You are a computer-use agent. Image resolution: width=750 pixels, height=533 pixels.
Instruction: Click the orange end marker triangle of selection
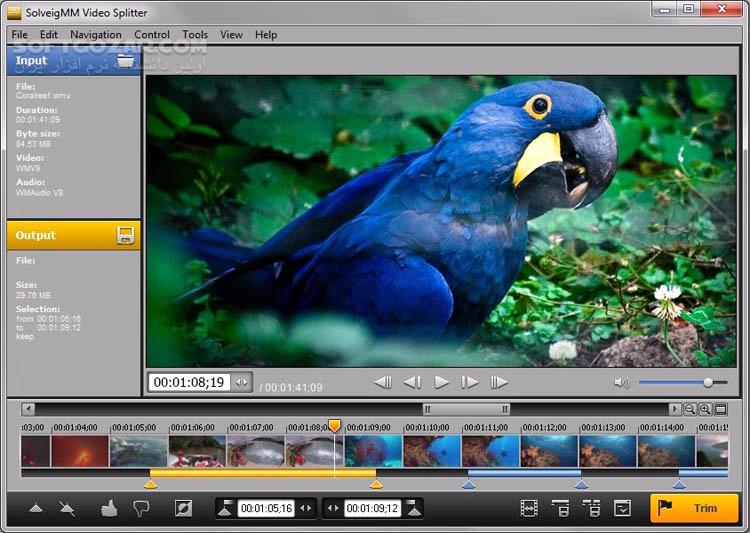(376, 485)
